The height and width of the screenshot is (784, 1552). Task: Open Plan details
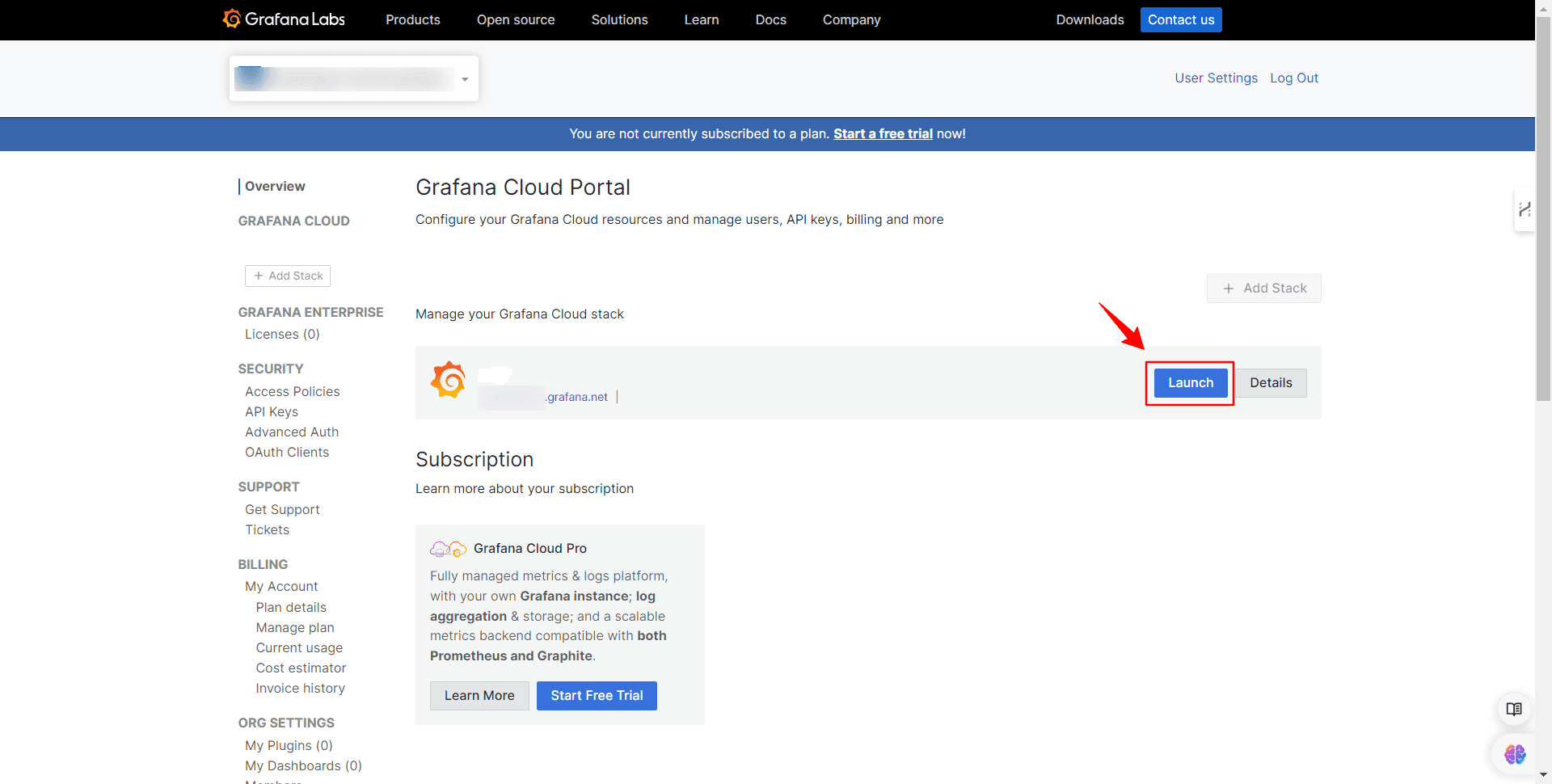291,607
